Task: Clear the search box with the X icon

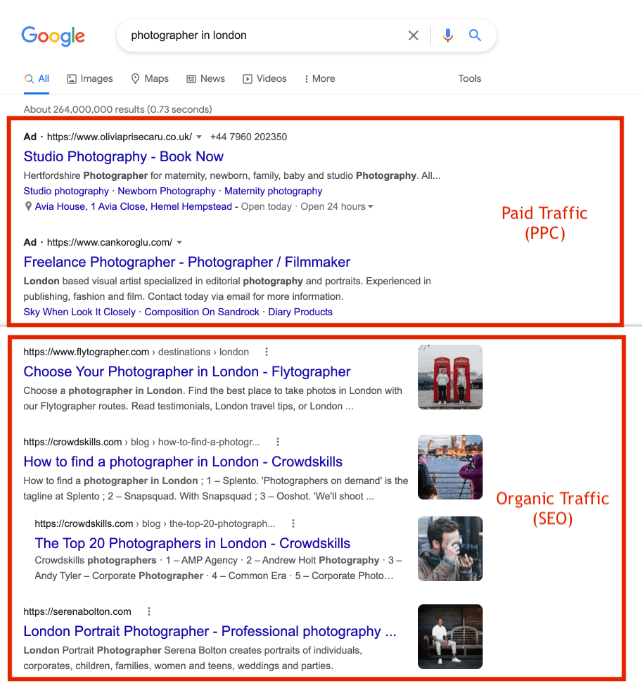Action: click(413, 35)
